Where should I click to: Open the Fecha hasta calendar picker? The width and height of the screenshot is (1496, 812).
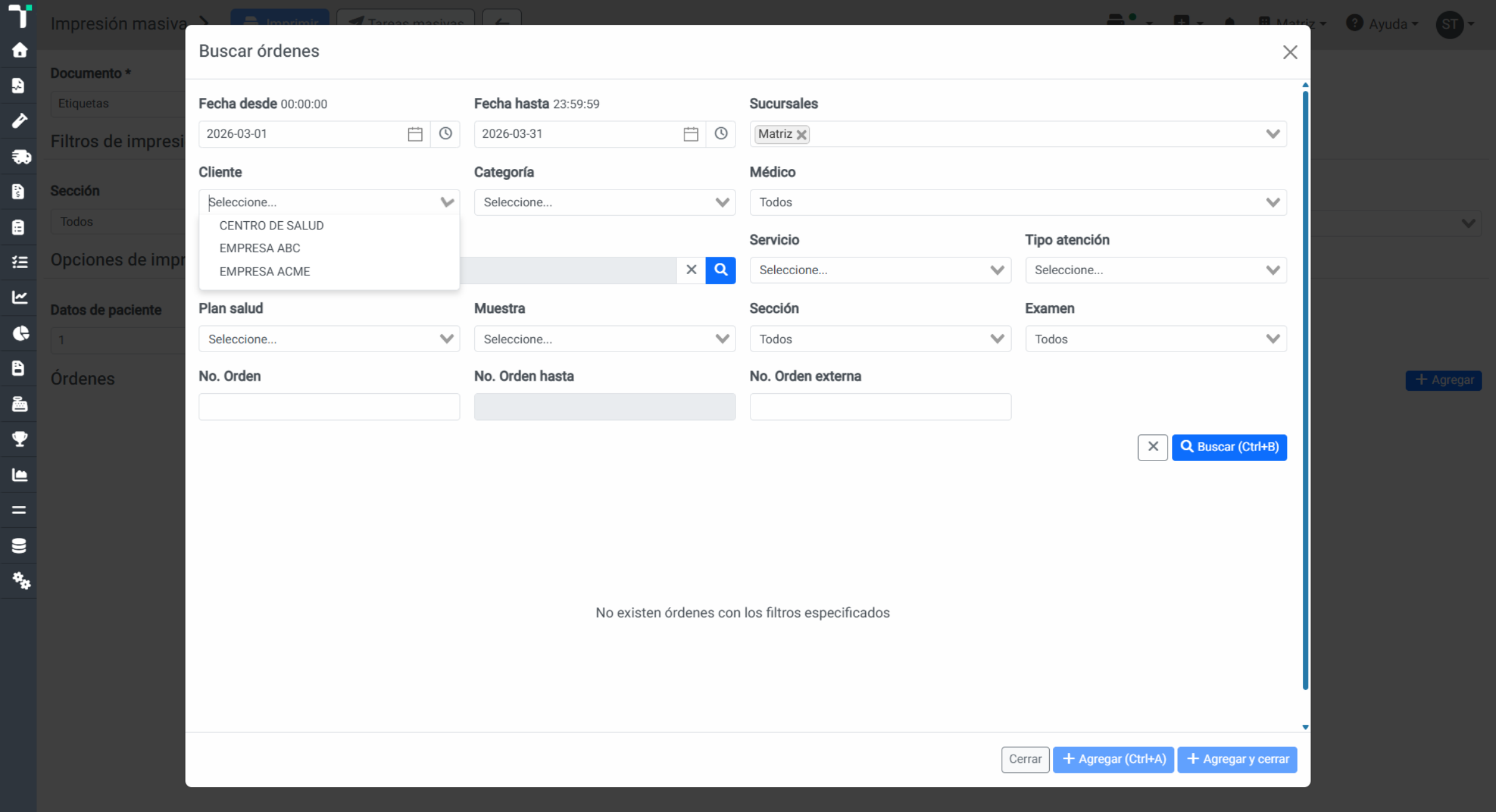point(691,134)
